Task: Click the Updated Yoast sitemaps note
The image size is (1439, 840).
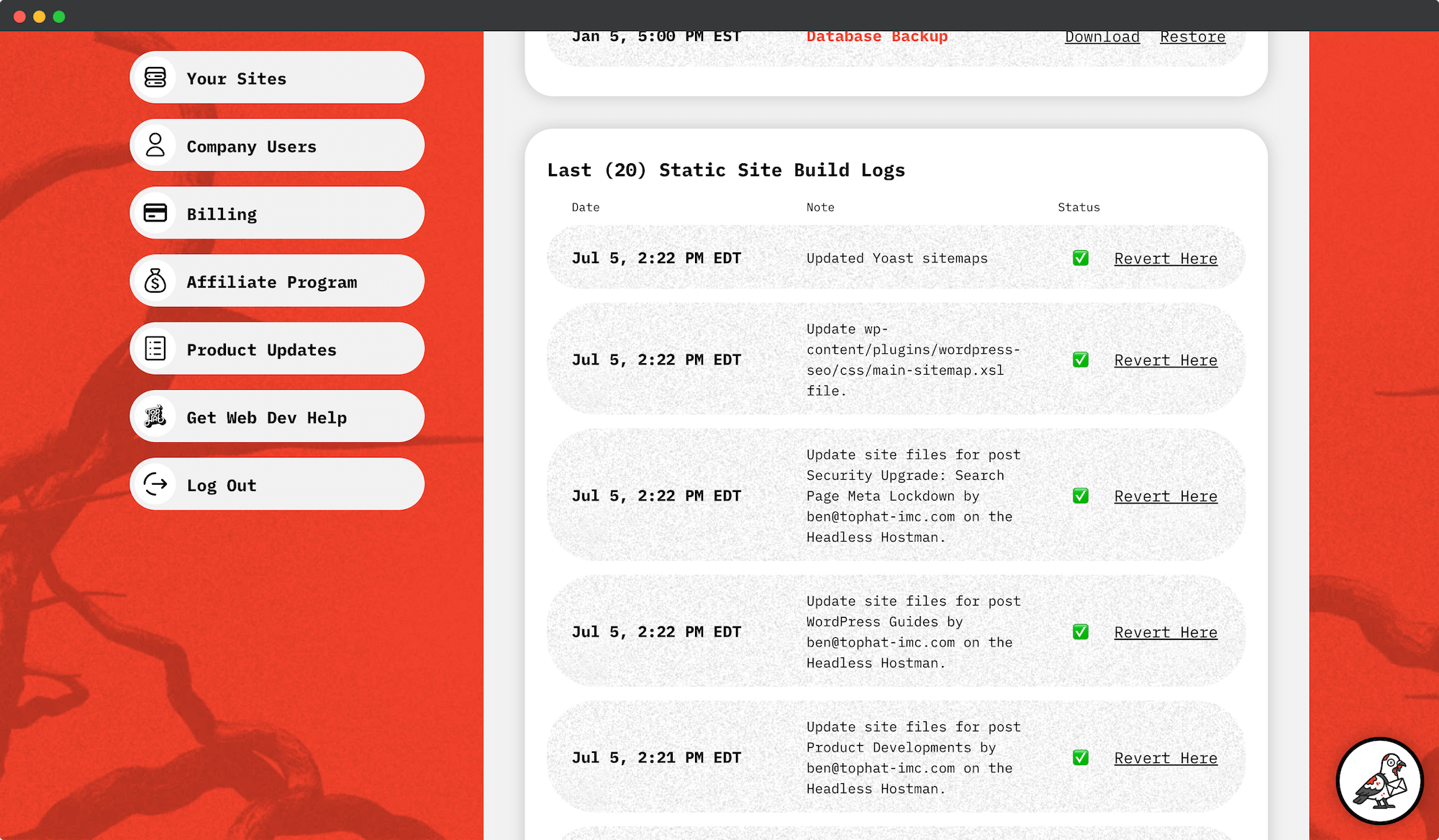Action: (897, 258)
